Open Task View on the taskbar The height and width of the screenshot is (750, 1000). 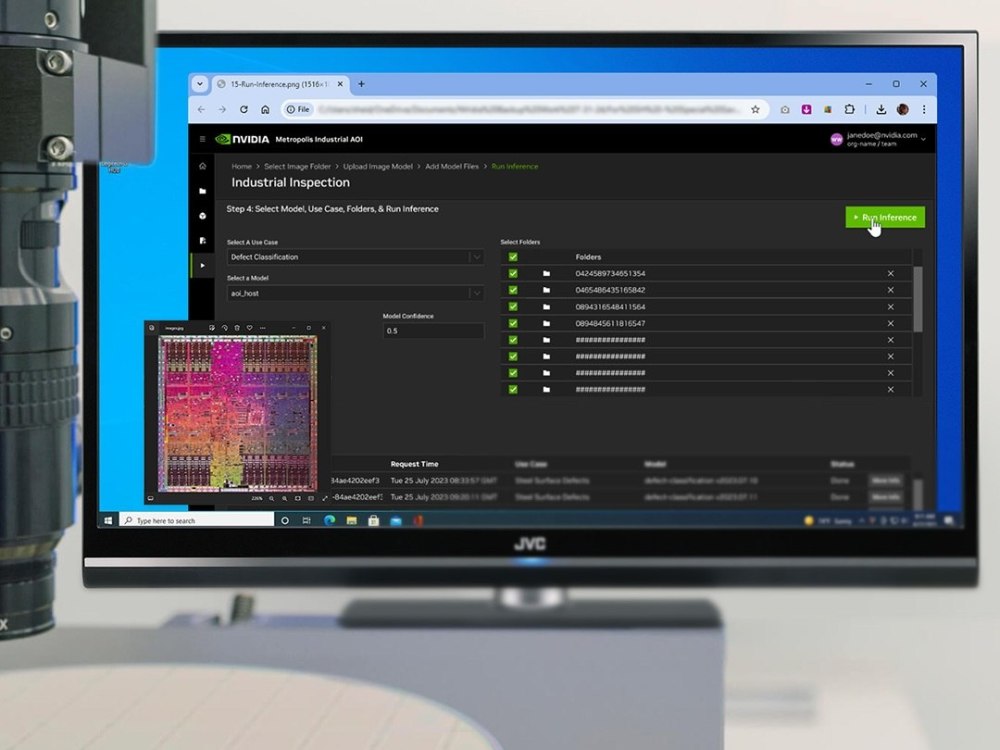[x=307, y=520]
